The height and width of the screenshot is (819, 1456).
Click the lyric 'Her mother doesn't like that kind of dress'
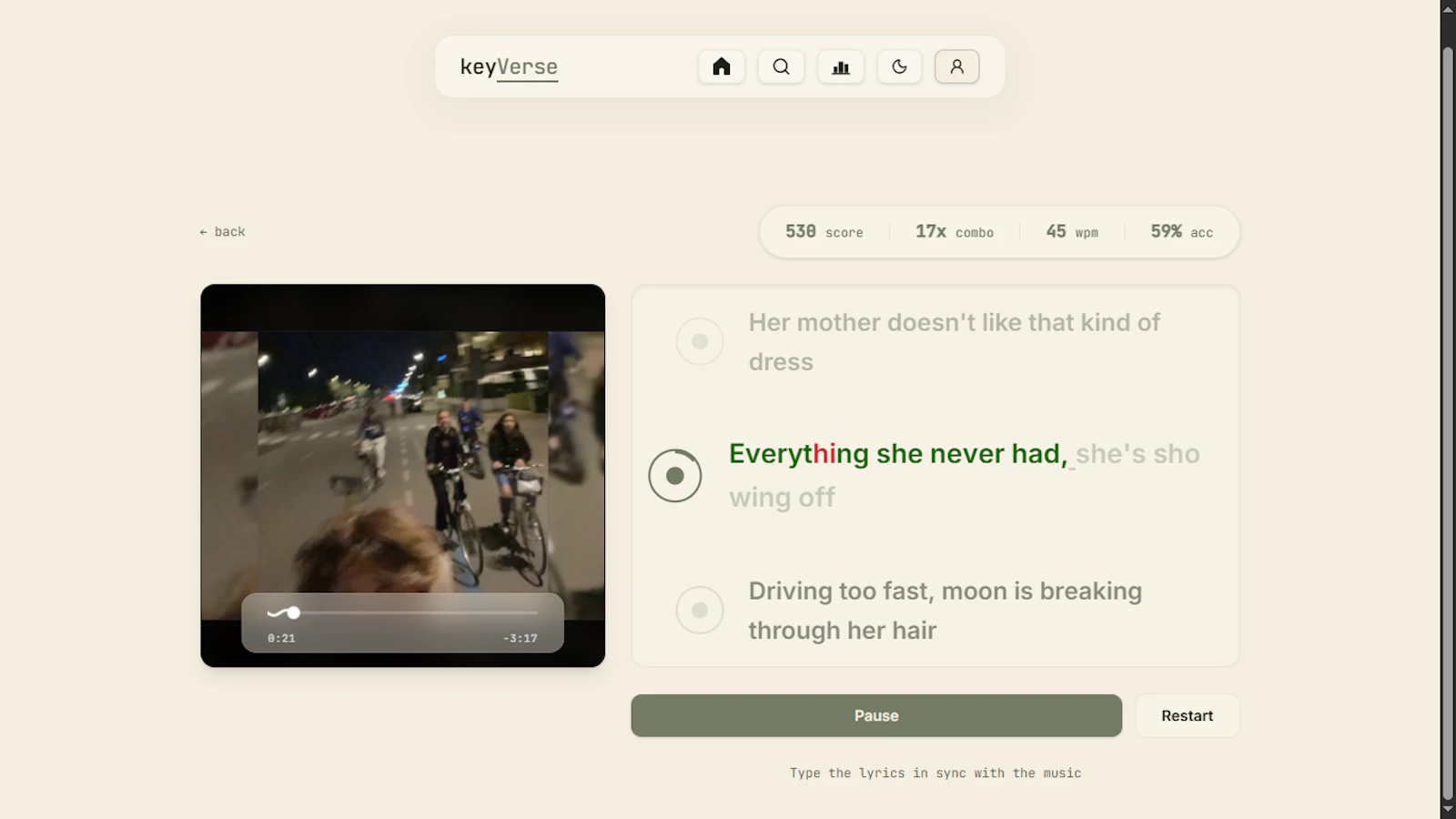point(954,342)
